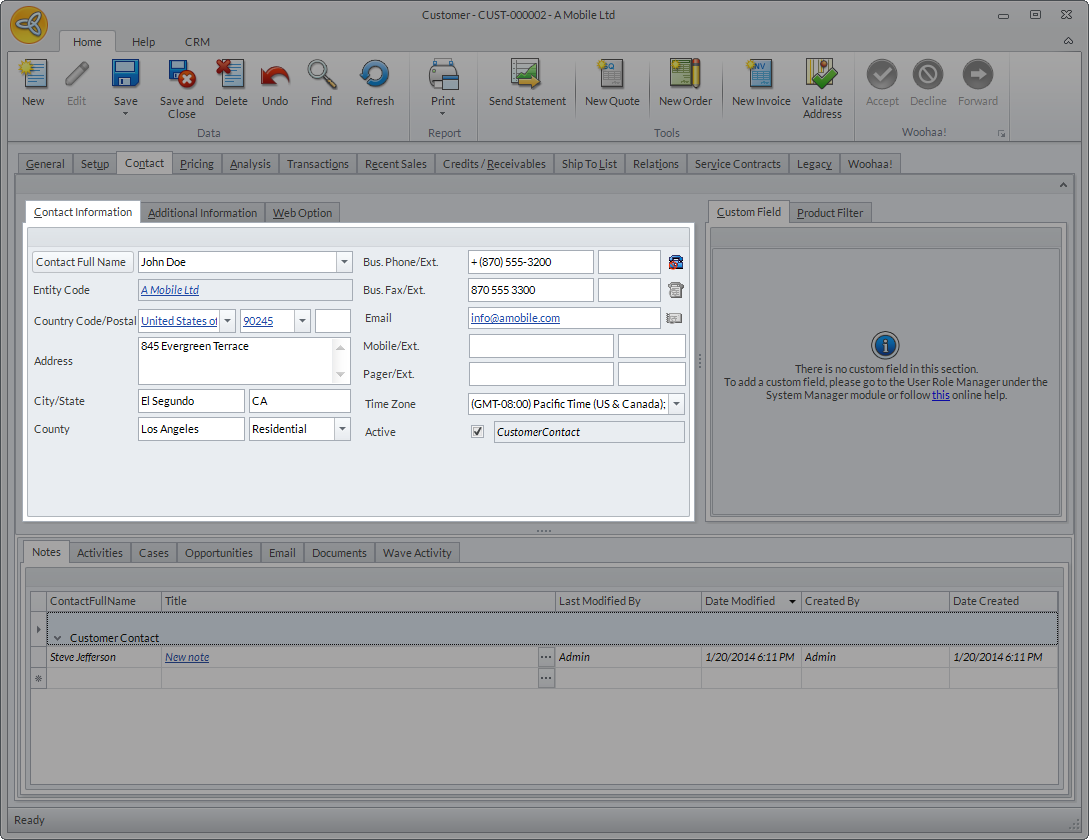Select the Opportunities tab
The height and width of the screenshot is (840, 1089).
pyautogui.click(x=218, y=553)
